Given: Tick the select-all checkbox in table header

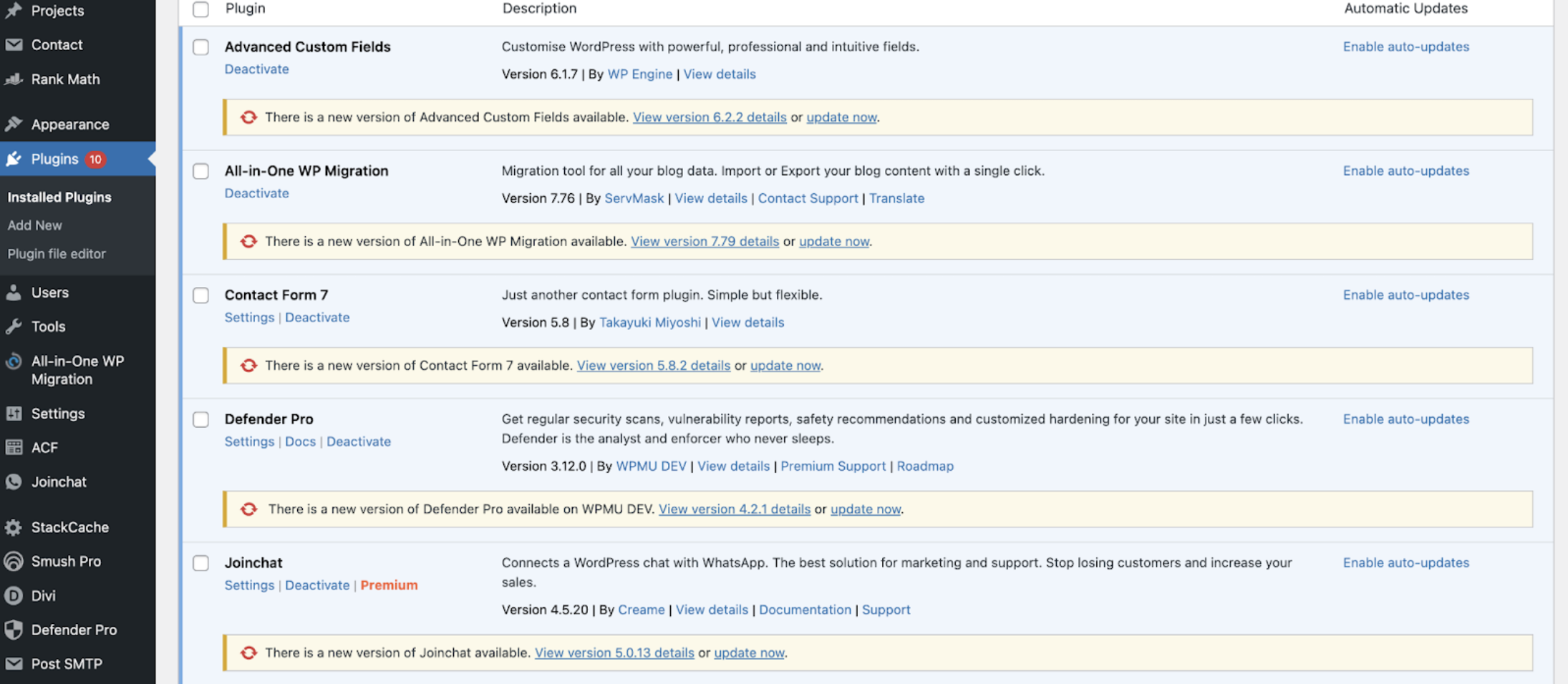Looking at the screenshot, I should (200, 9).
